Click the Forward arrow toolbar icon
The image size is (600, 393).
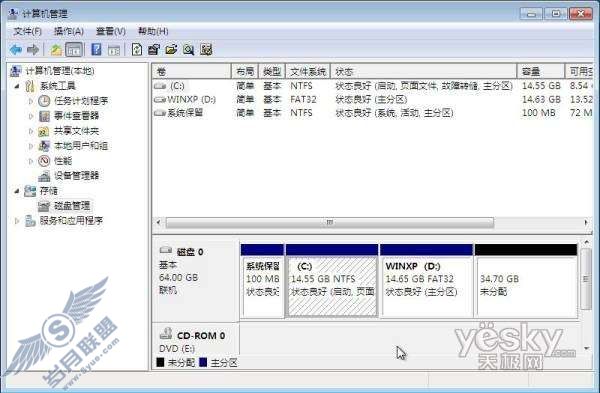tap(33, 49)
